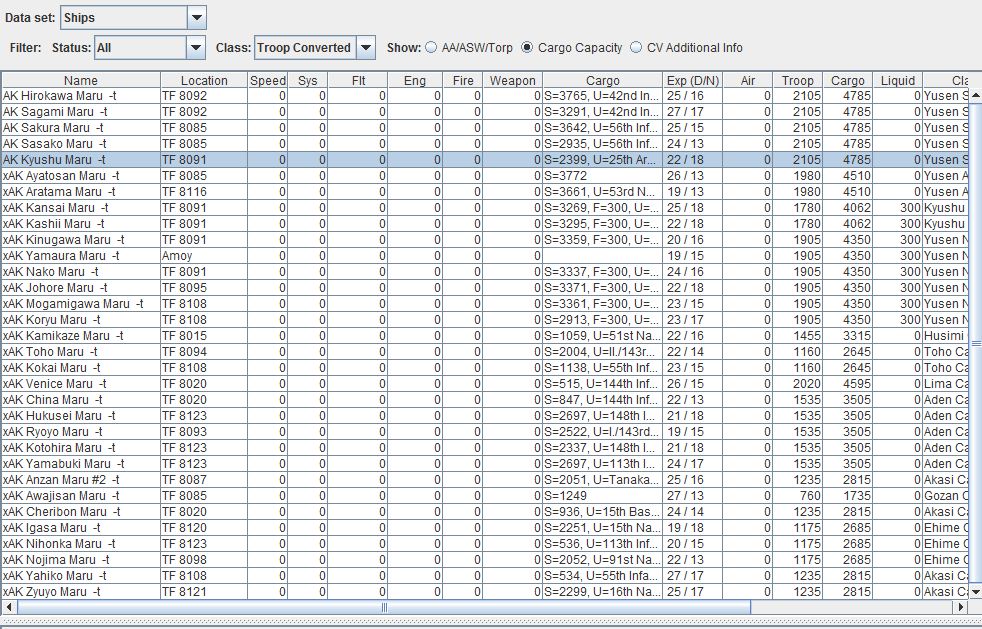Select row xAK Kokai Maru -t
This screenshot has width=982, height=629.
[485, 368]
